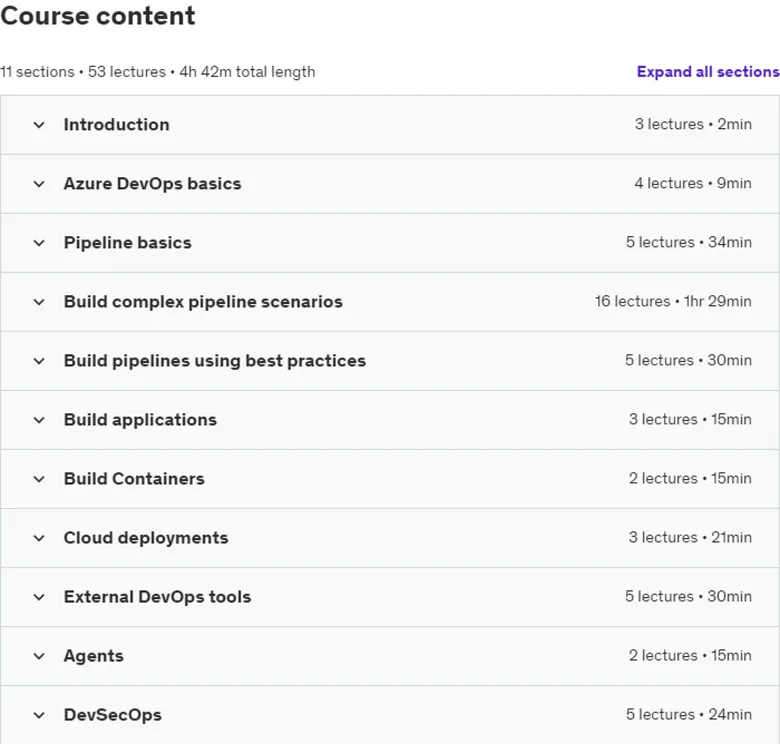Click '2 lectures • 15min' in Build Containers row
Viewport: 780px width, 744px height.
point(690,478)
